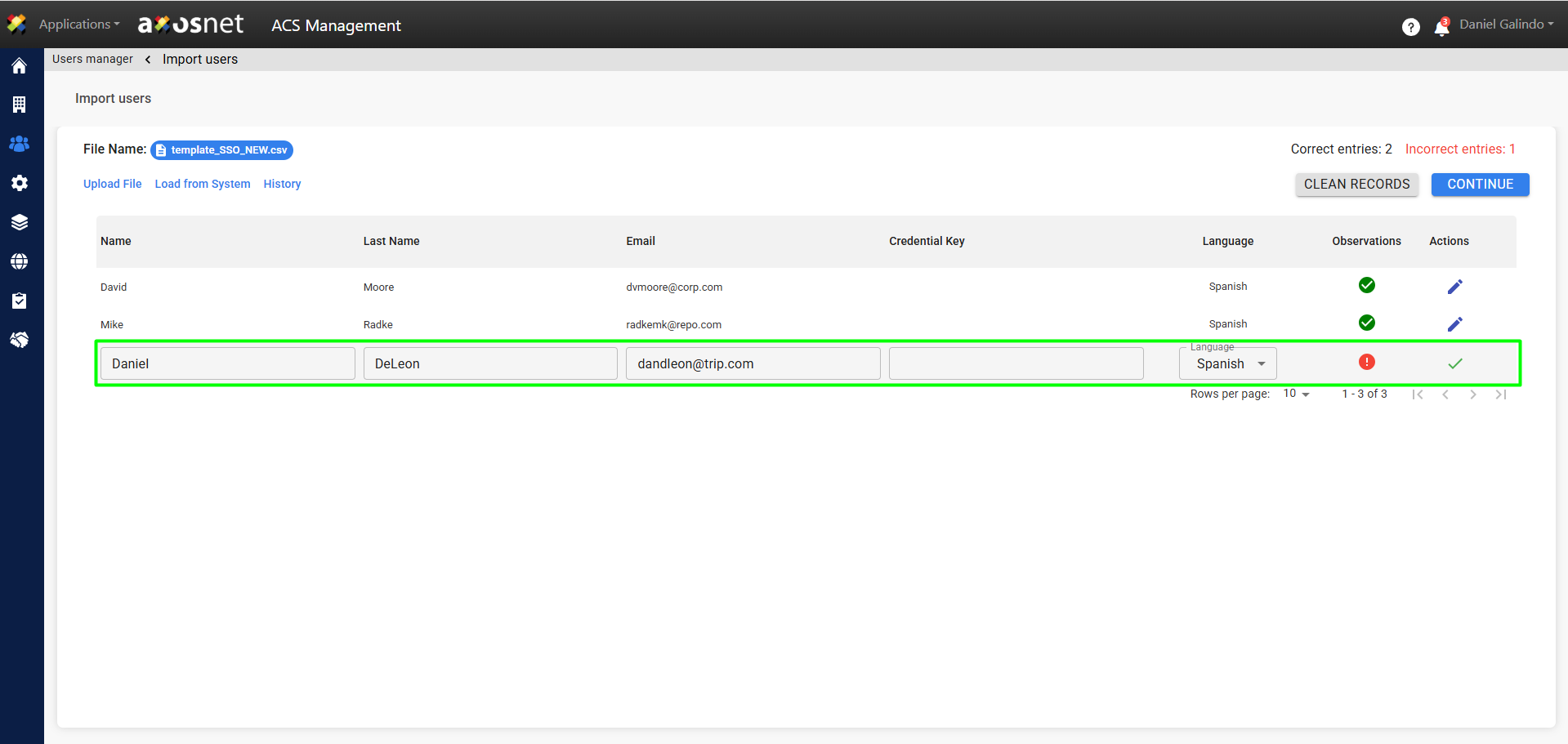Click the layers stack sidebar icon

coord(20,222)
